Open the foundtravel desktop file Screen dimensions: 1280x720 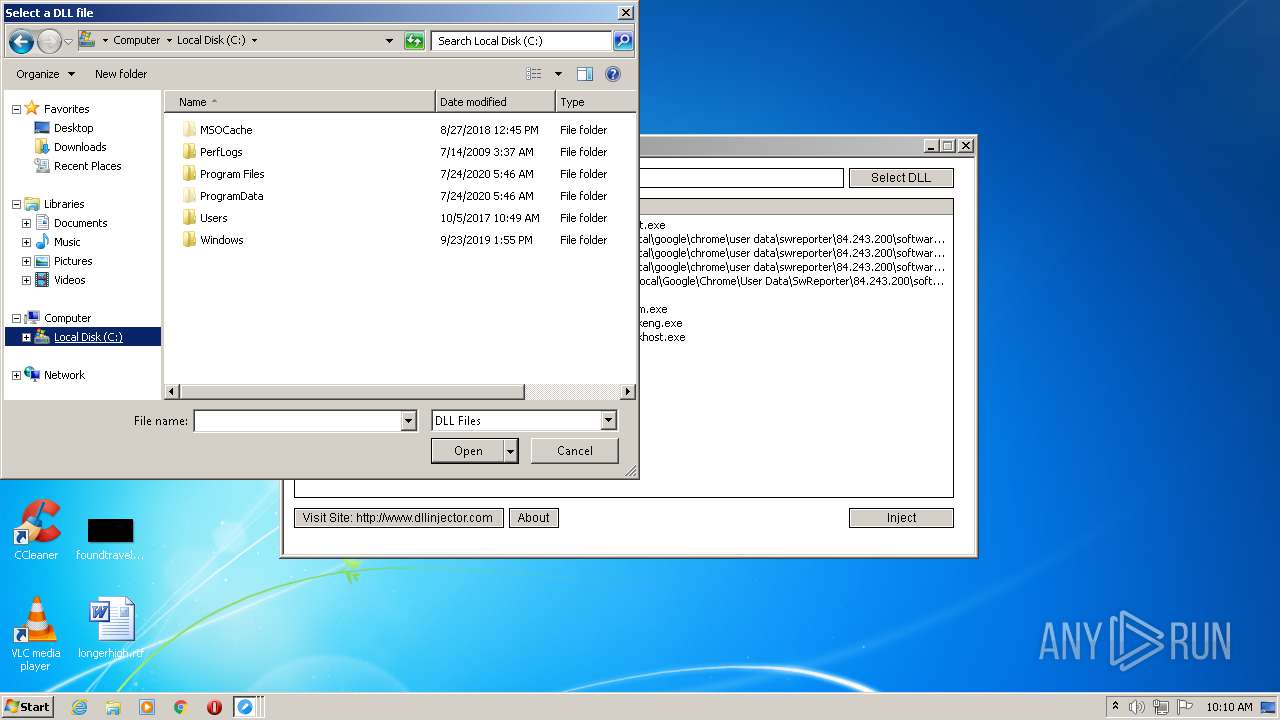click(110, 538)
